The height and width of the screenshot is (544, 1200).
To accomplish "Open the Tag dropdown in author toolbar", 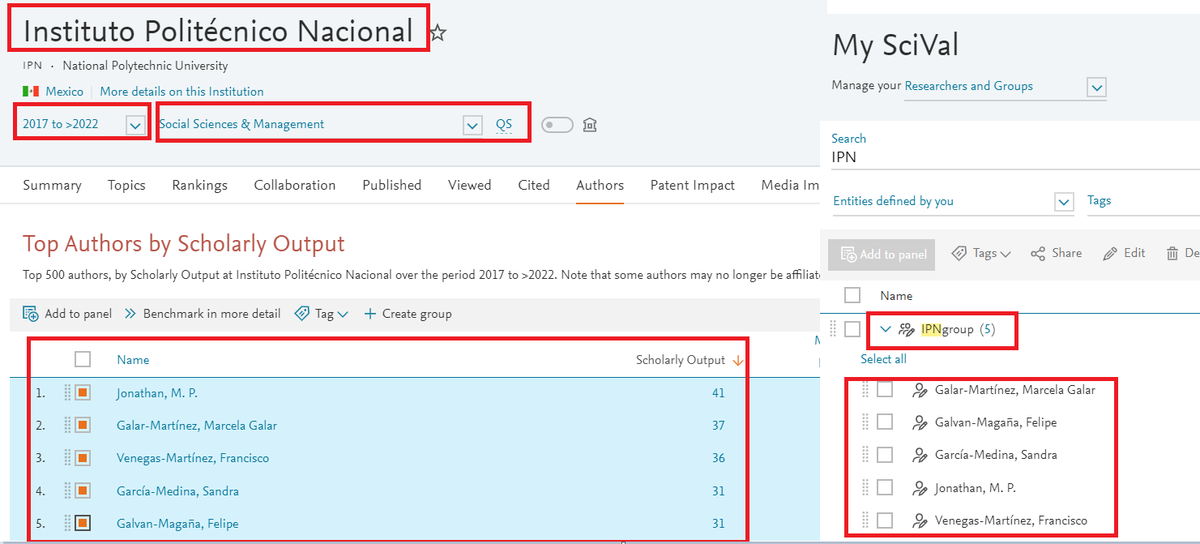I will [343, 314].
